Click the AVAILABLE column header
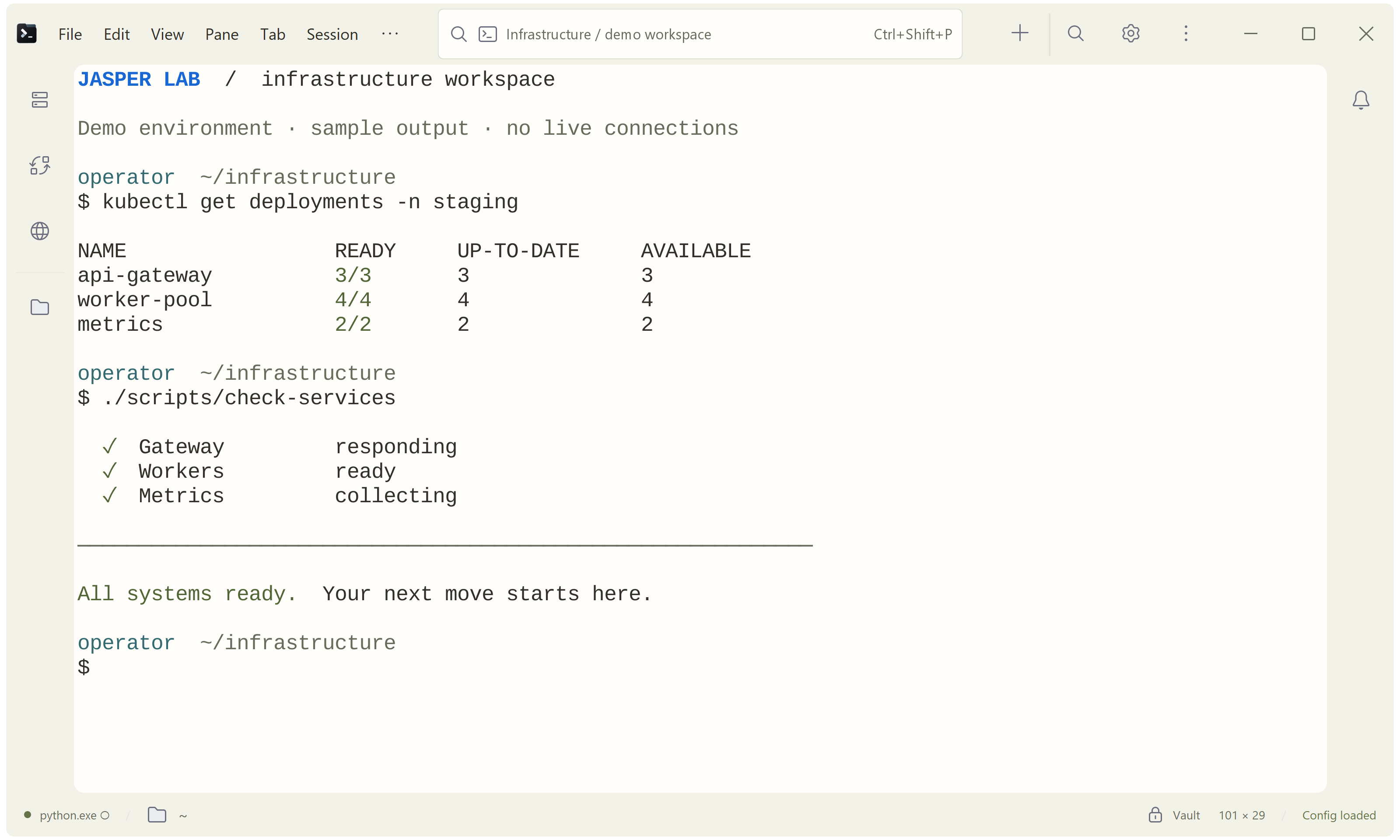 click(696, 251)
